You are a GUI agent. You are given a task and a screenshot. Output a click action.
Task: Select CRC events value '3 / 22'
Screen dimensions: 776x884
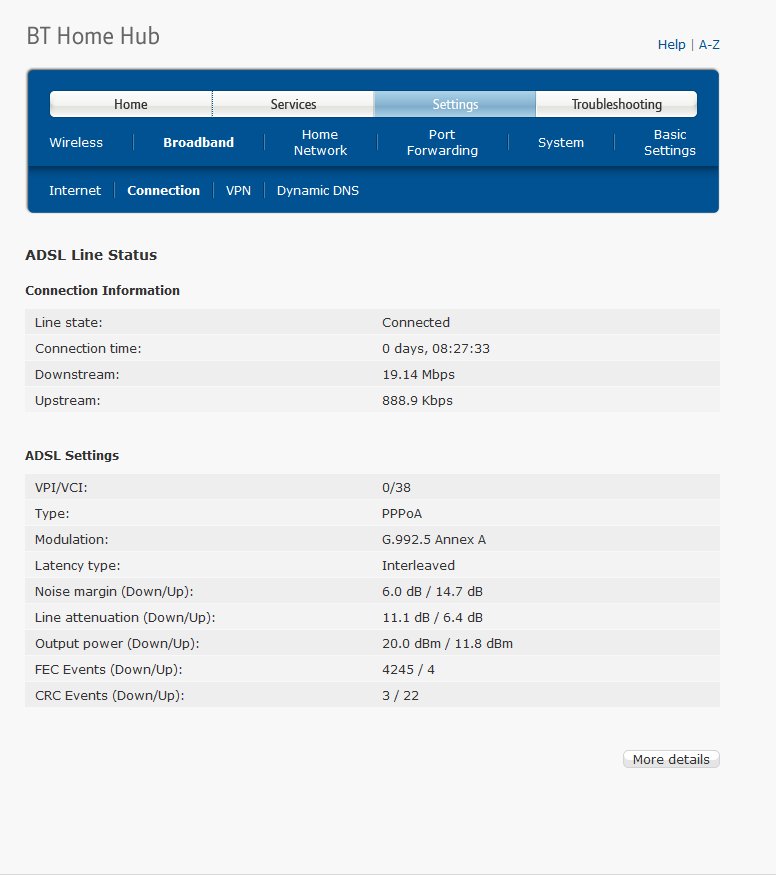click(x=400, y=695)
